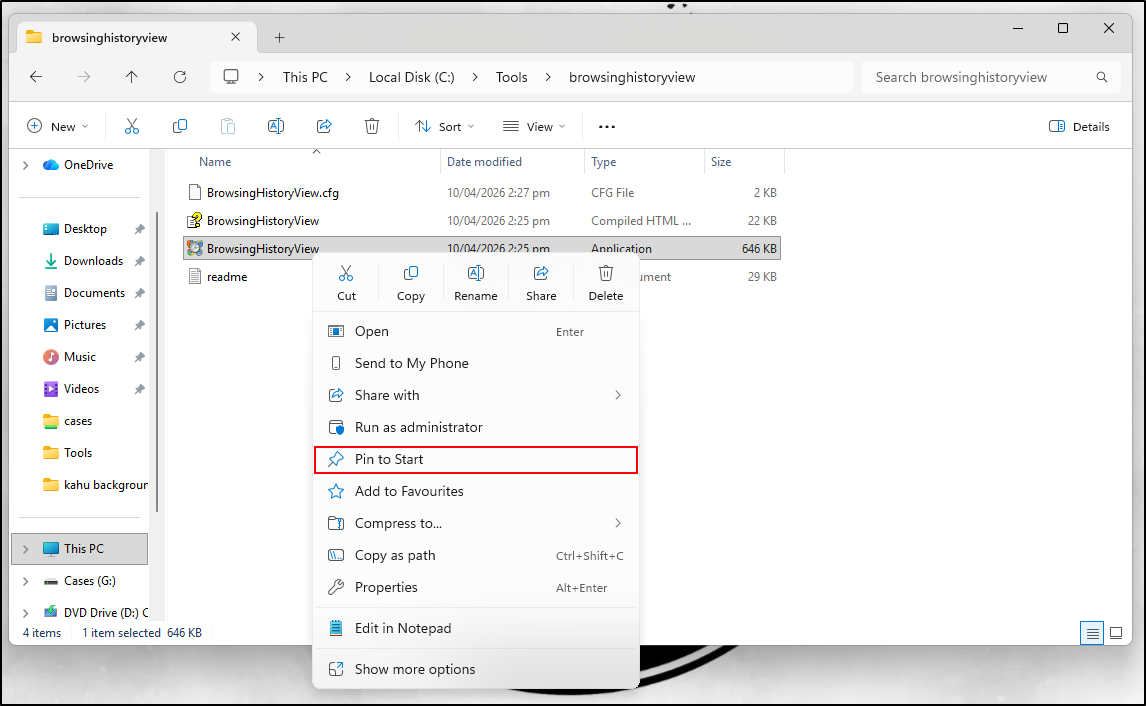
Task: Expand the Cases (G:) drive node
Action: pyautogui.click(x=26, y=581)
